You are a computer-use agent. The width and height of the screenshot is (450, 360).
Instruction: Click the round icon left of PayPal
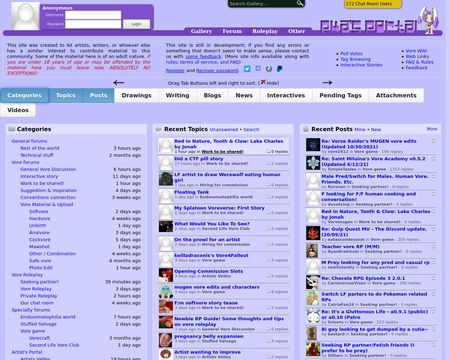pos(269,69)
